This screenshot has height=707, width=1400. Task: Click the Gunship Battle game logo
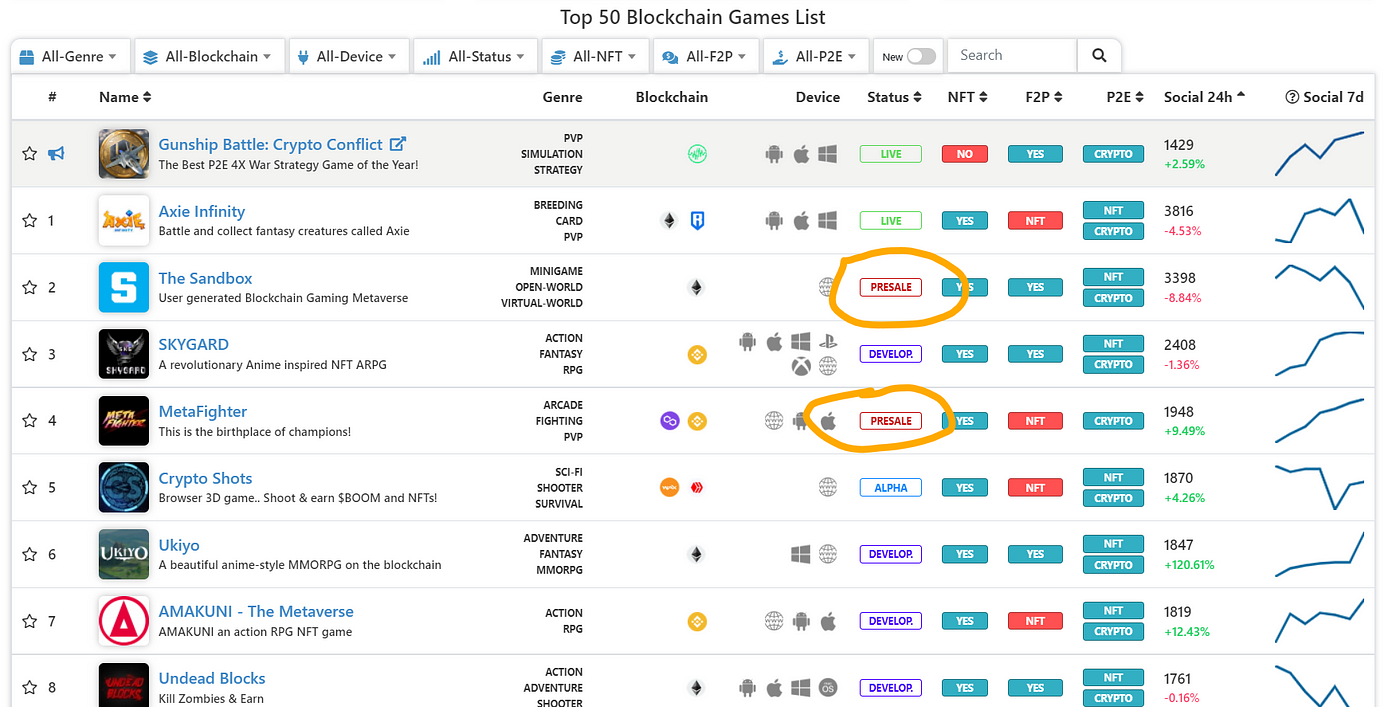pos(124,154)
